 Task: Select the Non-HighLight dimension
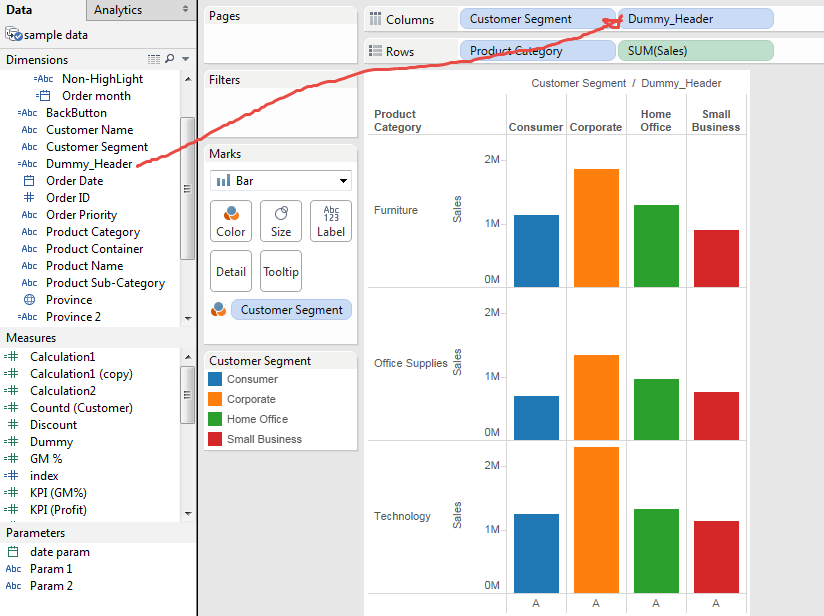102,79
